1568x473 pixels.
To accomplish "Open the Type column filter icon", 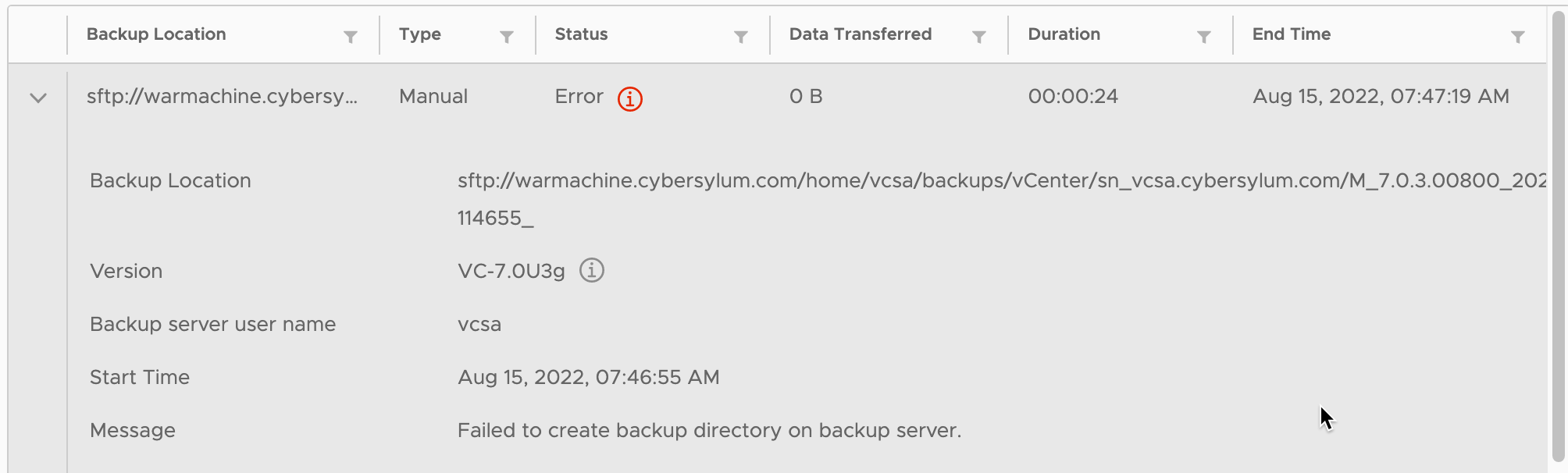I will pos(507,37).
